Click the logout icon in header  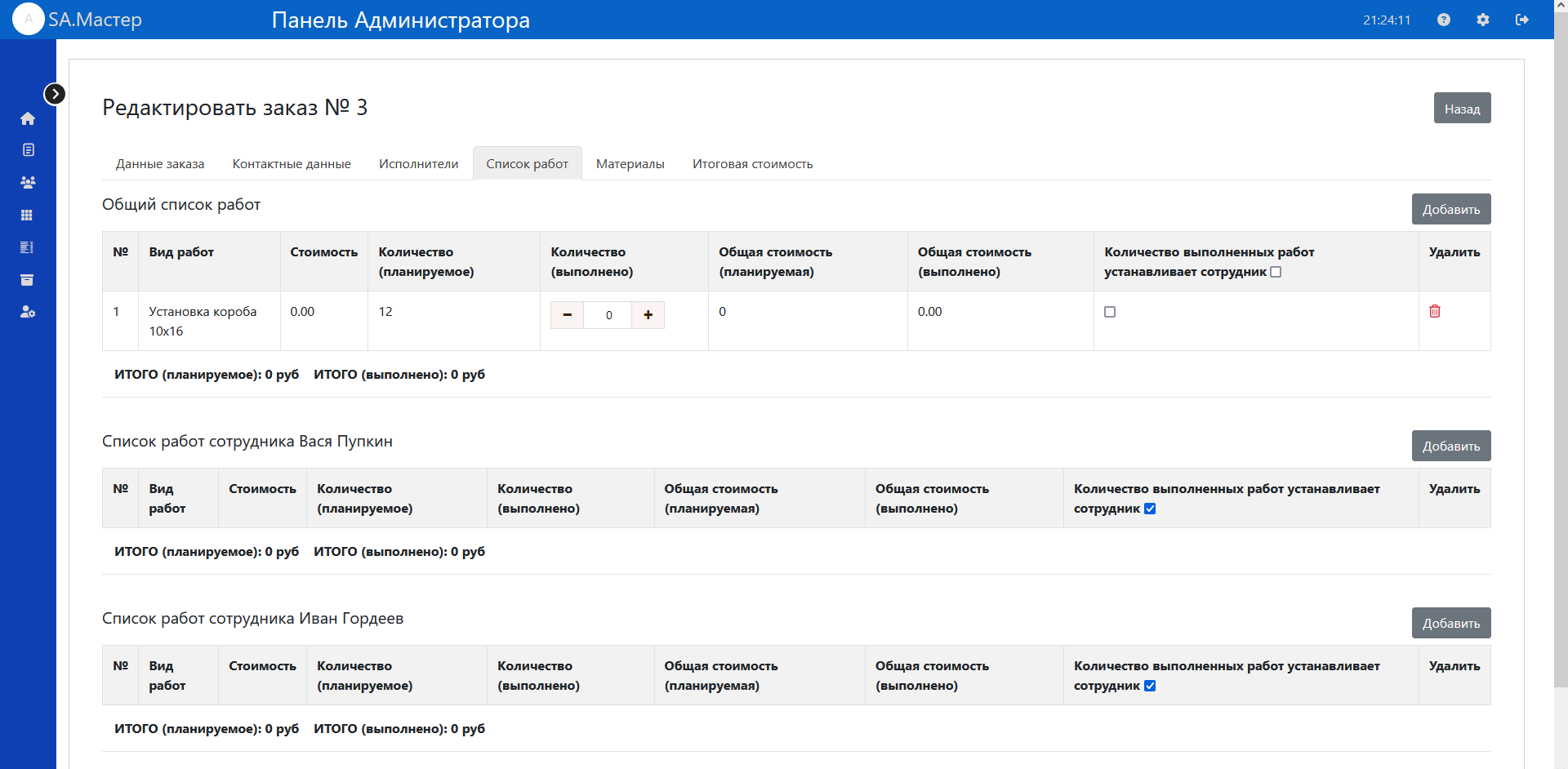(1522, 20)
